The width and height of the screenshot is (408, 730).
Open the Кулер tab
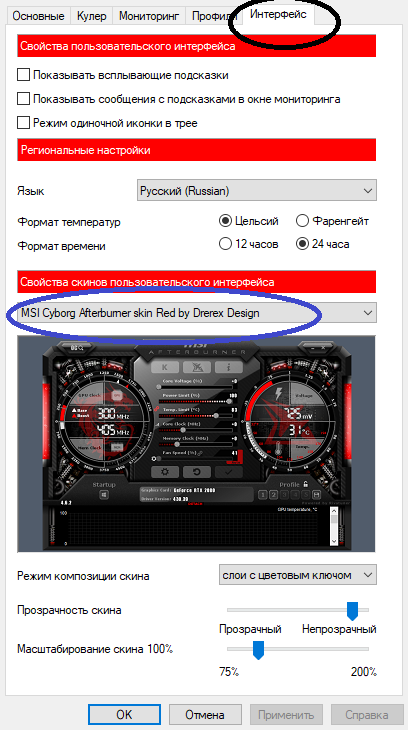point(91,16)
